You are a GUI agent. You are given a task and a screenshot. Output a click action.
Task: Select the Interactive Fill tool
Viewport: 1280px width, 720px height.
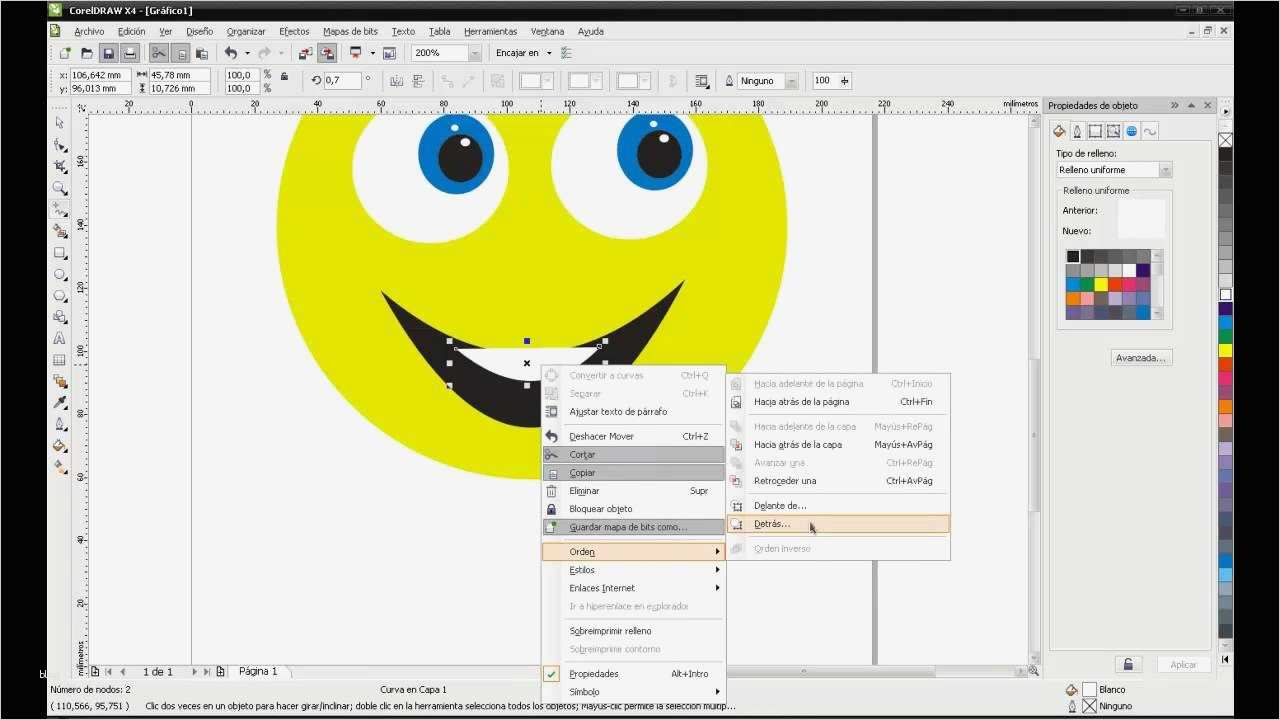[60, 467]
